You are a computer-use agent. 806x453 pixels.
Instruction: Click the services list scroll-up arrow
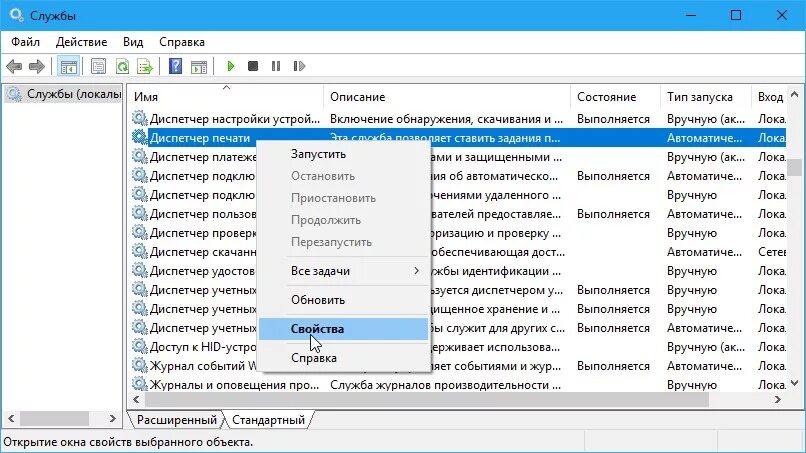coord(795,95)
